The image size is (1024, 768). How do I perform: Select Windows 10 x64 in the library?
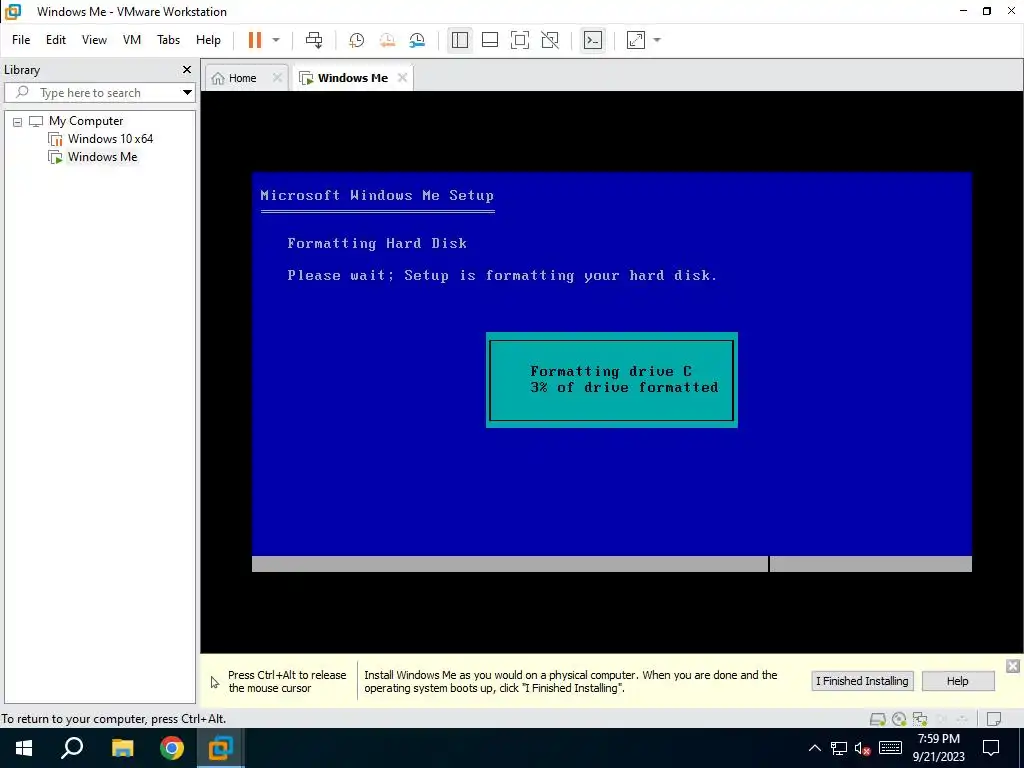(x=110, y=138)
